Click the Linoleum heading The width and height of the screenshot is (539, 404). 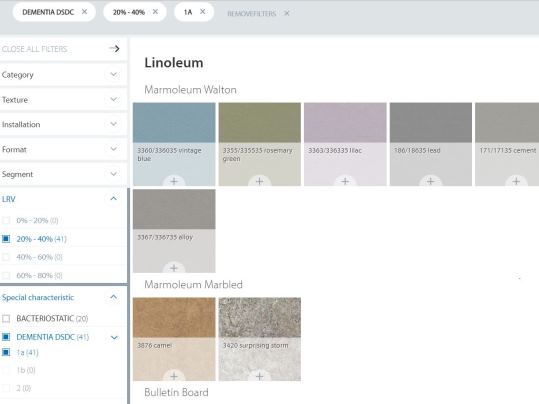tap(174, 63)
